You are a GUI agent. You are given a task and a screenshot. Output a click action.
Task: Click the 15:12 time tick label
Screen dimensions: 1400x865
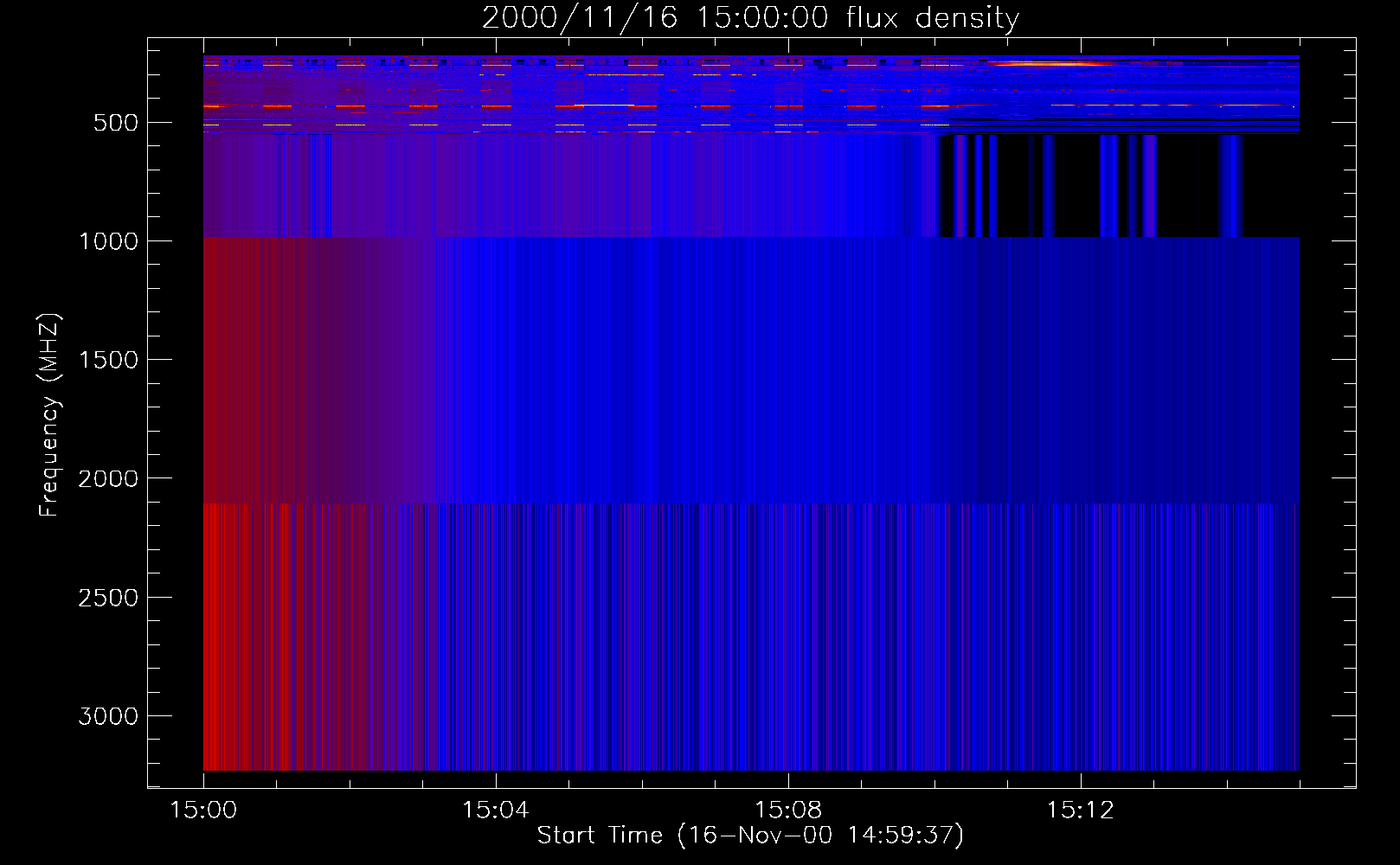(x=1080, y=811)
